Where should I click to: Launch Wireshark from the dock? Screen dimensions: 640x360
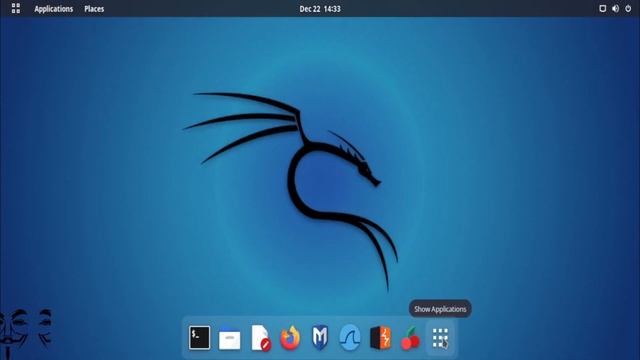click(350, 338)
